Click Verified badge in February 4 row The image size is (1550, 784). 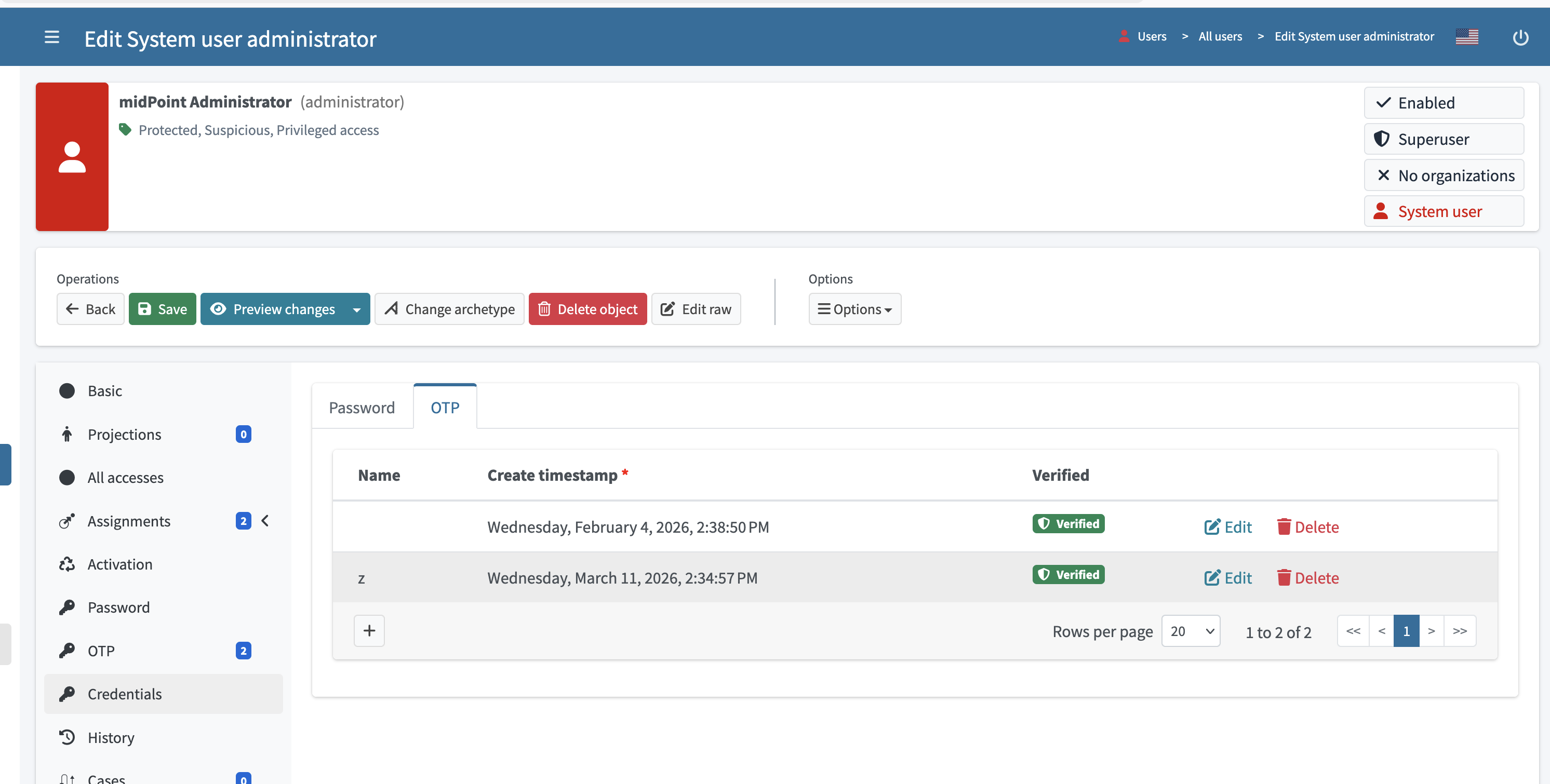1068,524
